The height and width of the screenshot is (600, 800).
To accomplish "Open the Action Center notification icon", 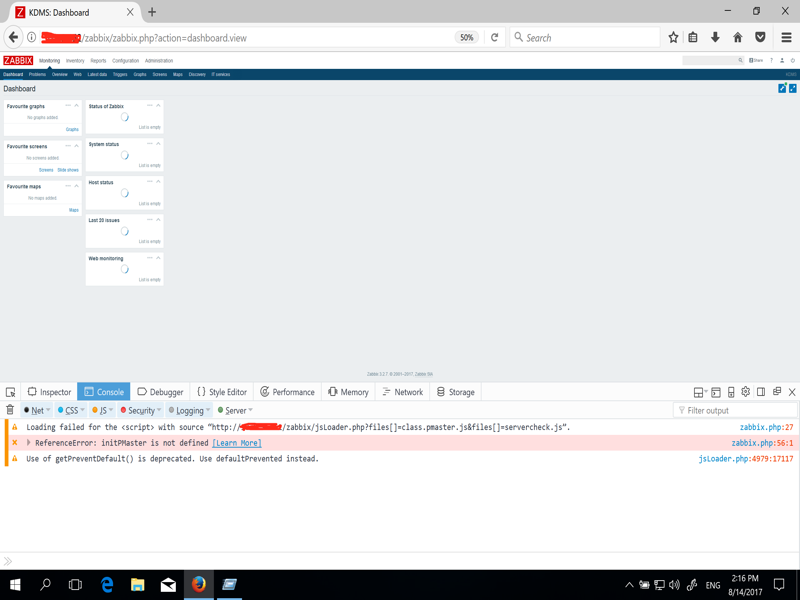I will tap(779, 585).
